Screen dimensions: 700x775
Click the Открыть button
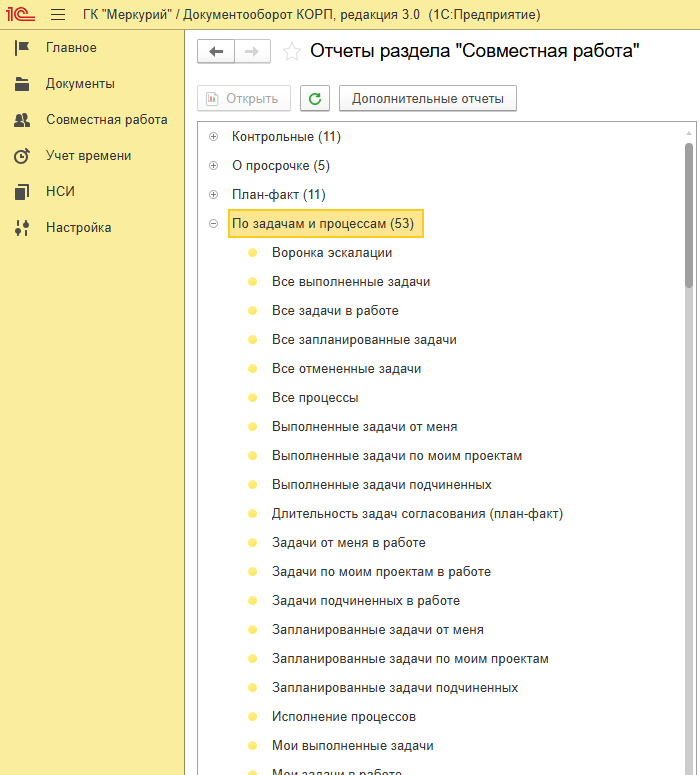[x=245, y=98]
